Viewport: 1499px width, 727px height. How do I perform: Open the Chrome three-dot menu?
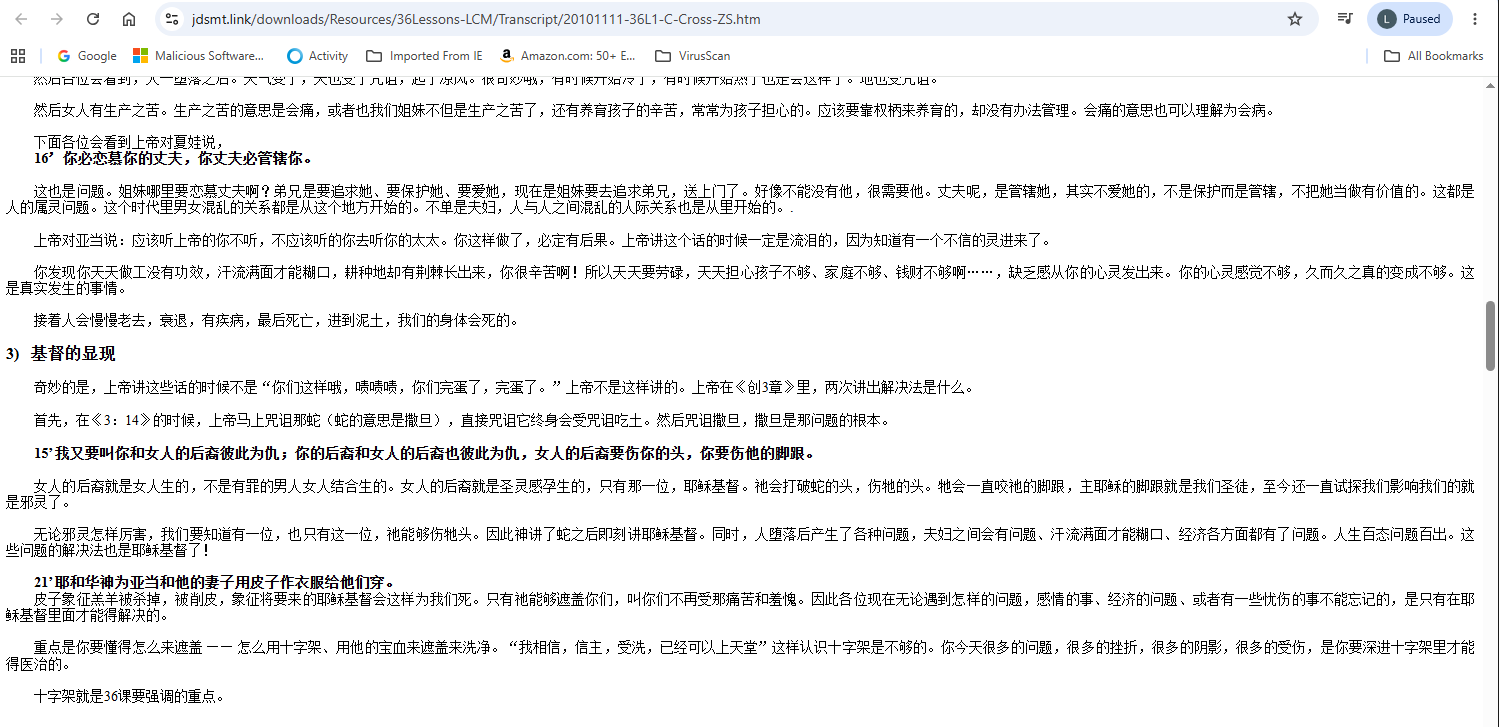point(1475,19)
